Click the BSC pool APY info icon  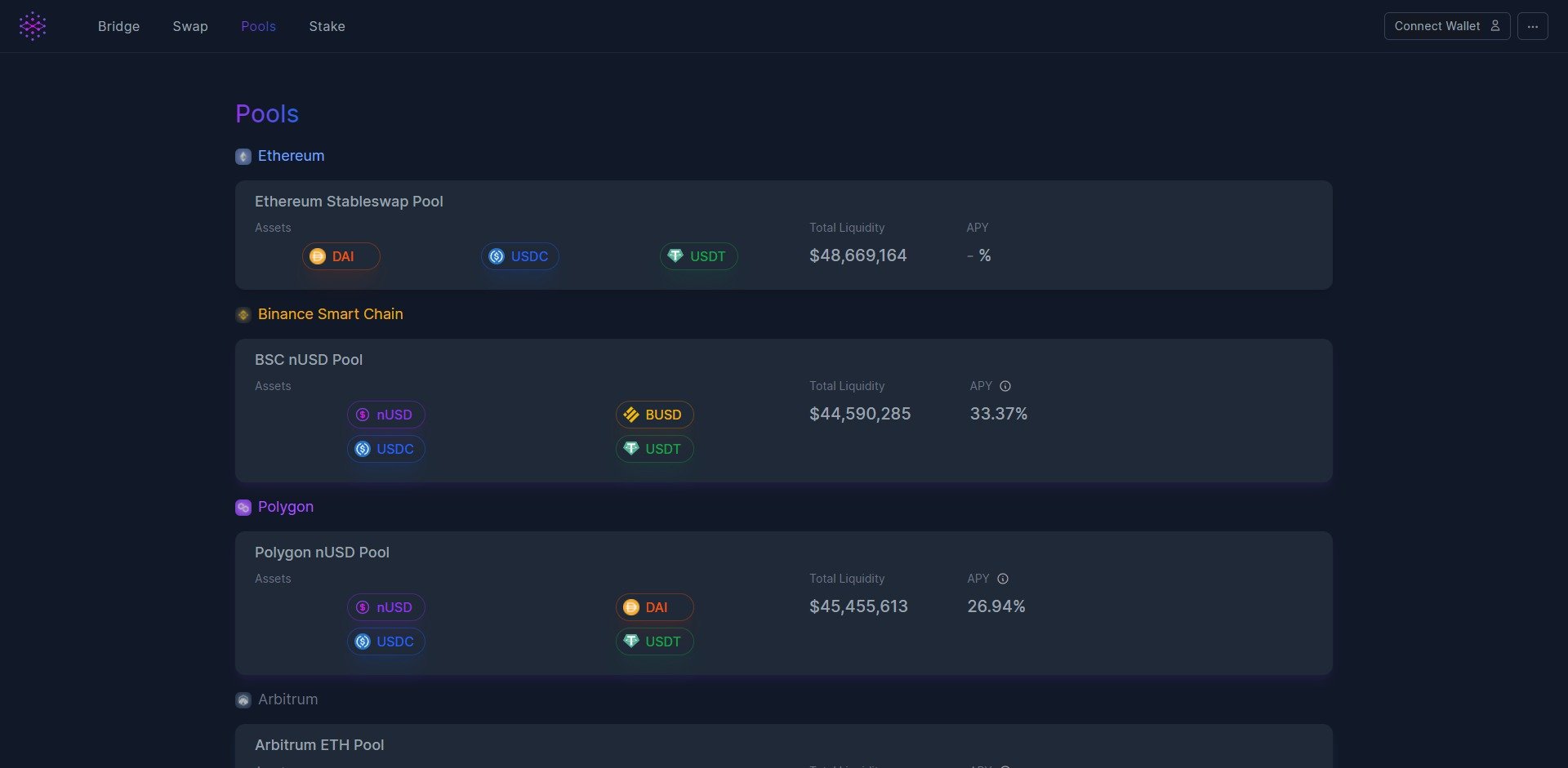[x=1005, y=386]
